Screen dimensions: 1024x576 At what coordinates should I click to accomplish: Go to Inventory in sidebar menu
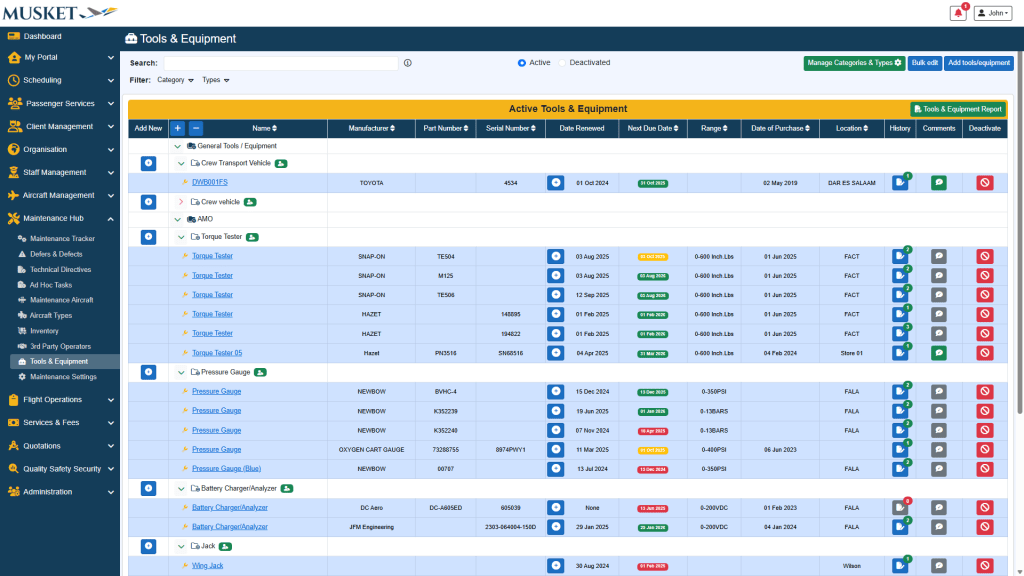[x=44, y=331]
